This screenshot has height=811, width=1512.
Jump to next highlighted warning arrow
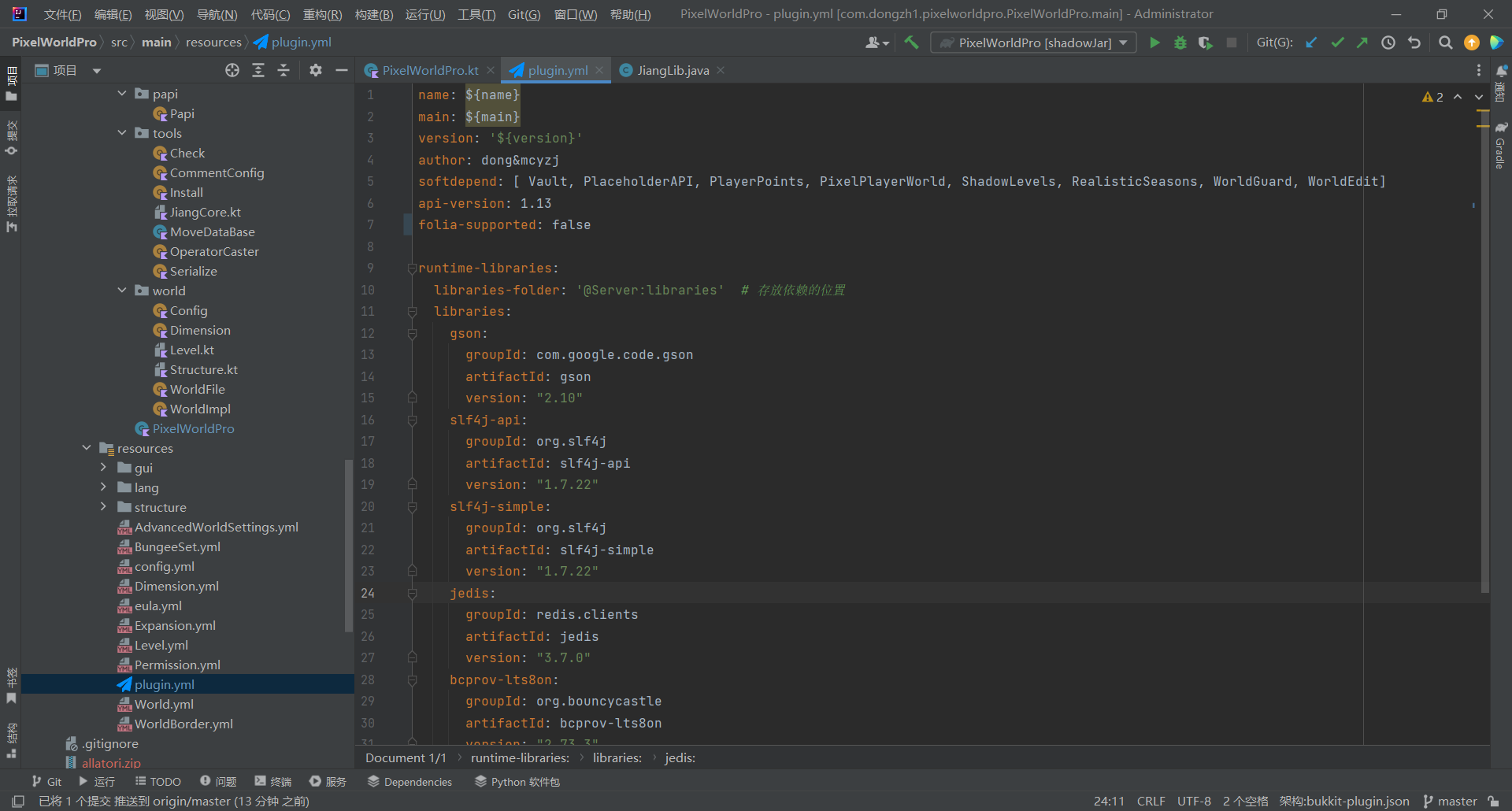[1479, 97]
